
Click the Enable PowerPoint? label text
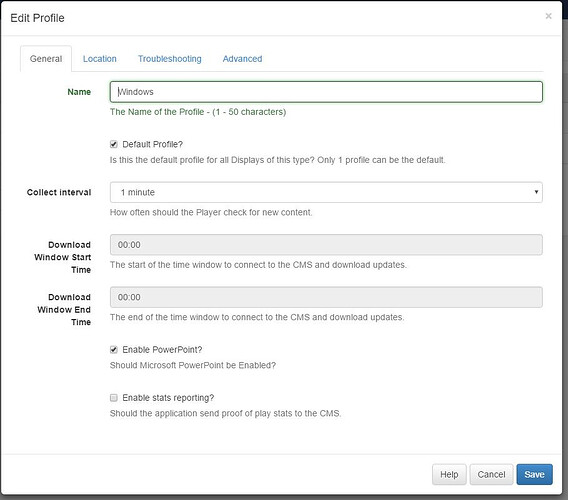[x=162, y=350]
